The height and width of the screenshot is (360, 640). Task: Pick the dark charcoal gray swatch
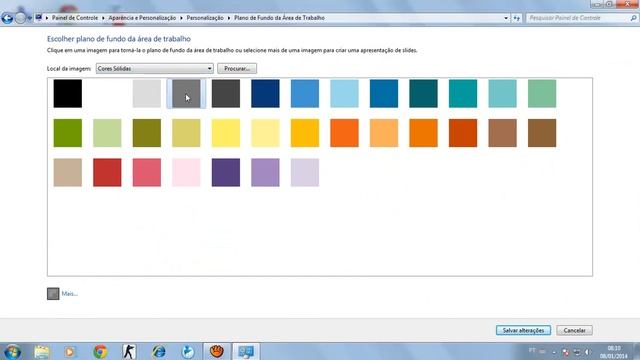coord(226,93)
